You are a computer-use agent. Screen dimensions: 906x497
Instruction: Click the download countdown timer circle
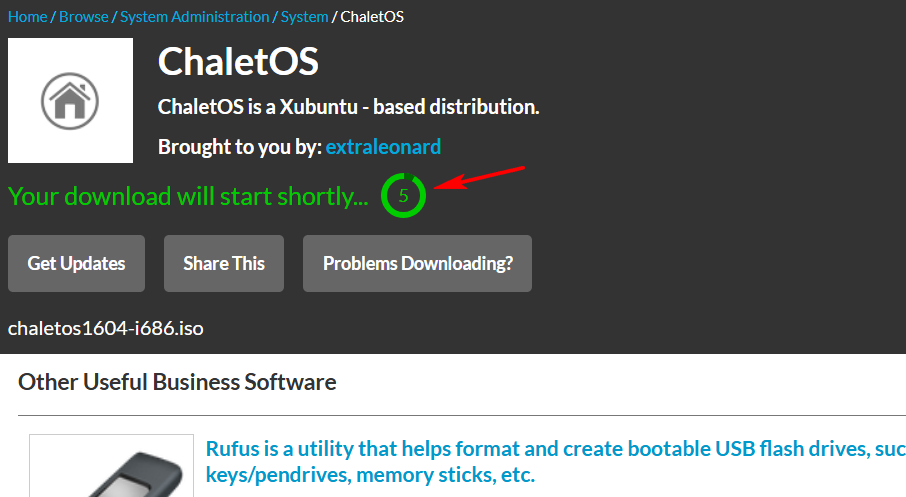(x=403, y=195)
